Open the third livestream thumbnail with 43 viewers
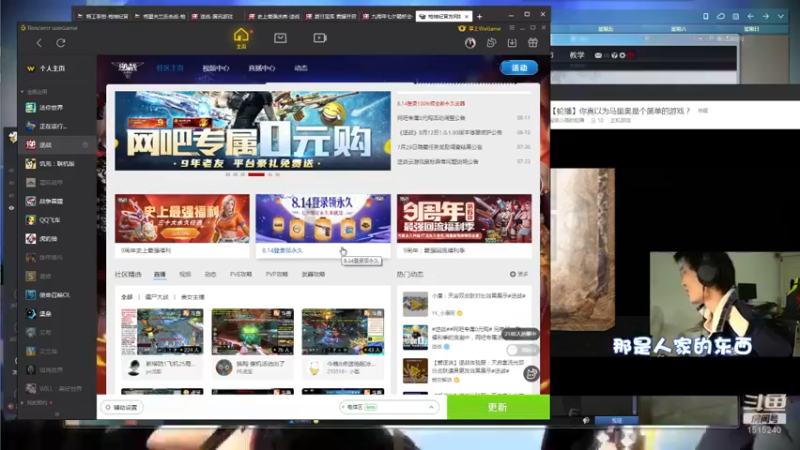 pos(343,332)
